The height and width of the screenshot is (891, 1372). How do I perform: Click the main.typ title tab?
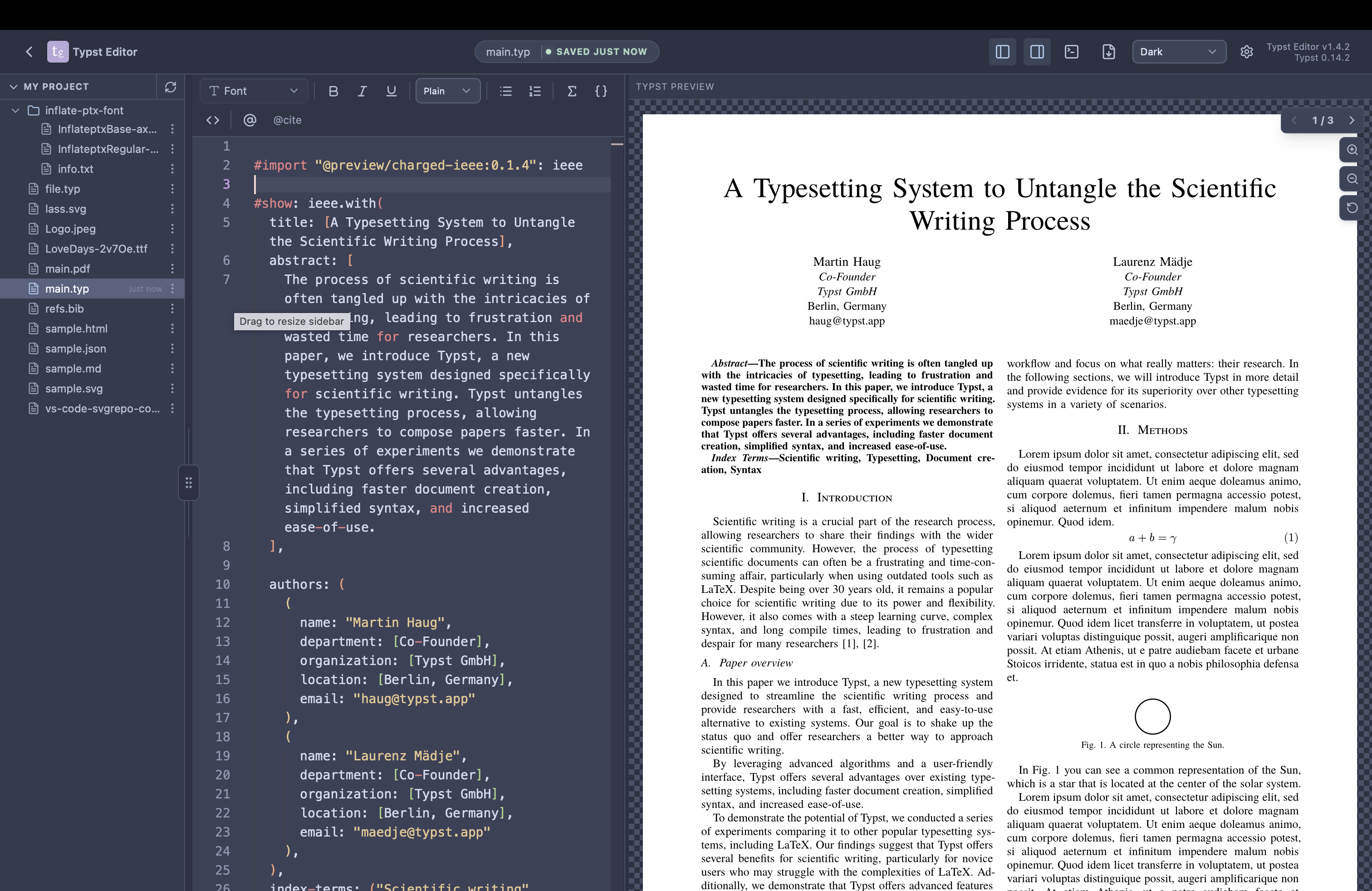click(507, 51)
